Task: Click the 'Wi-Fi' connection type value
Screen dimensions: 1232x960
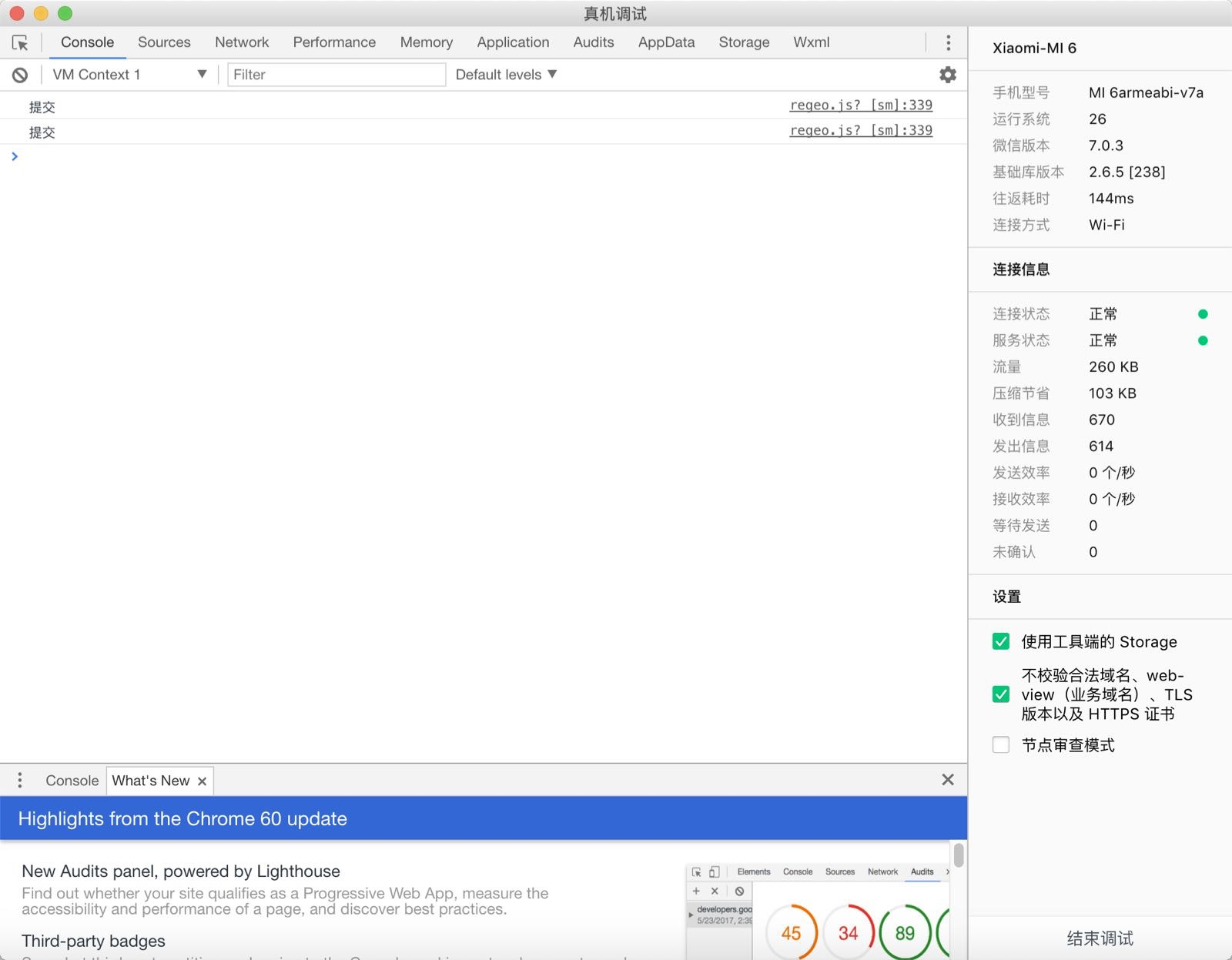Action: (1106, 225)
